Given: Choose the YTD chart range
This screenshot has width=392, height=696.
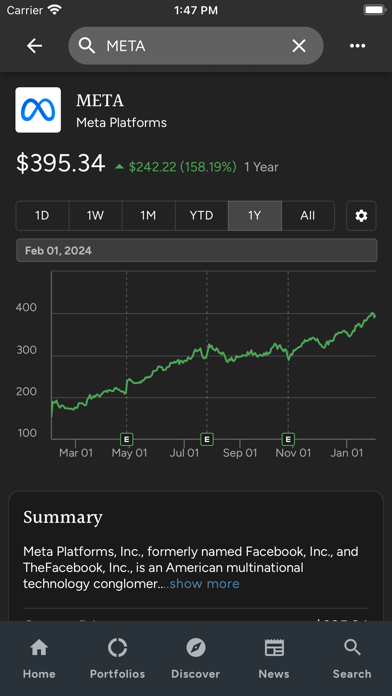Looking at the screenshot, I should click(x=202, y=216).
